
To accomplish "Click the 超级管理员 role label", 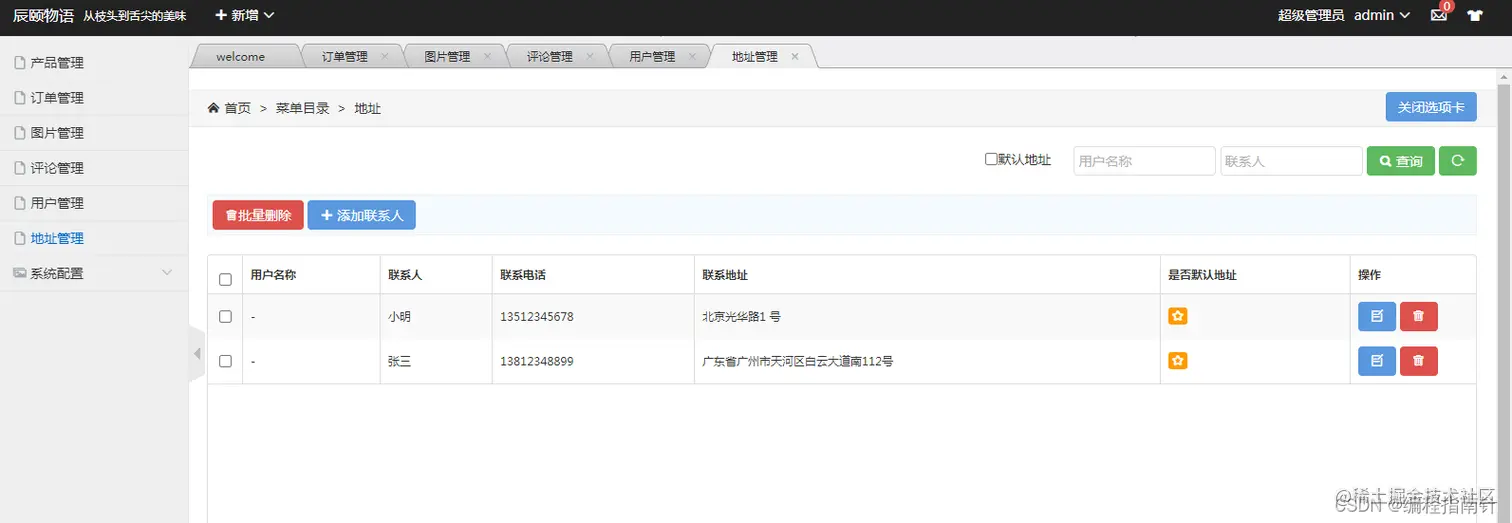I will pyautogui.click(x=1311, y=15).
